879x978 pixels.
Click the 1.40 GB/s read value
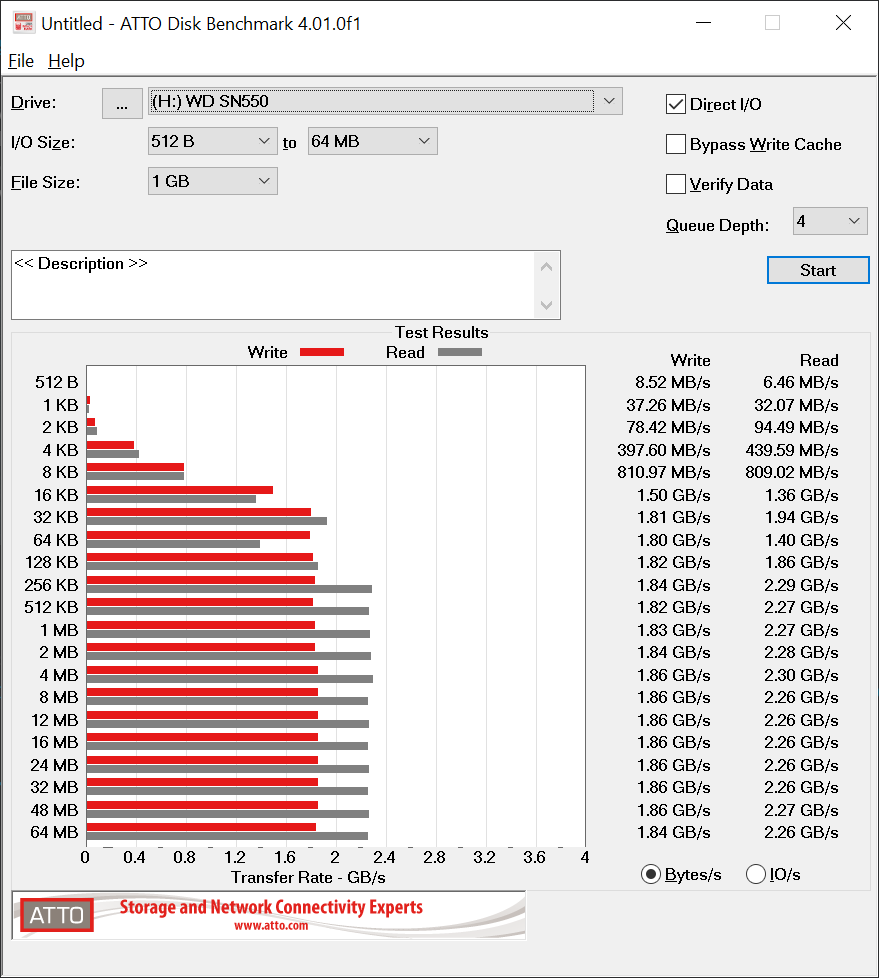point(802,540)
